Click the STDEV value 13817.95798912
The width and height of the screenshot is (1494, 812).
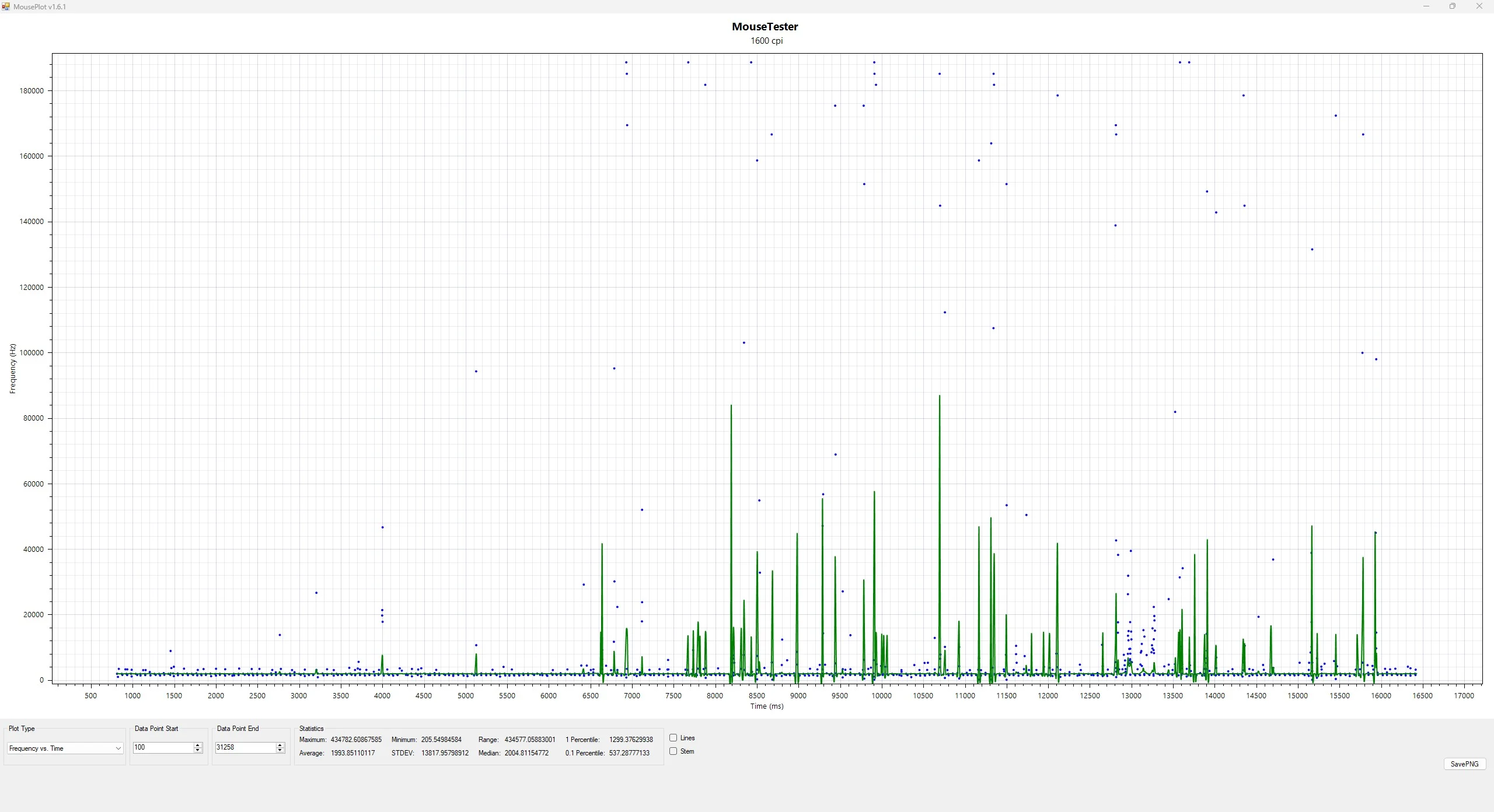[445, 753]
